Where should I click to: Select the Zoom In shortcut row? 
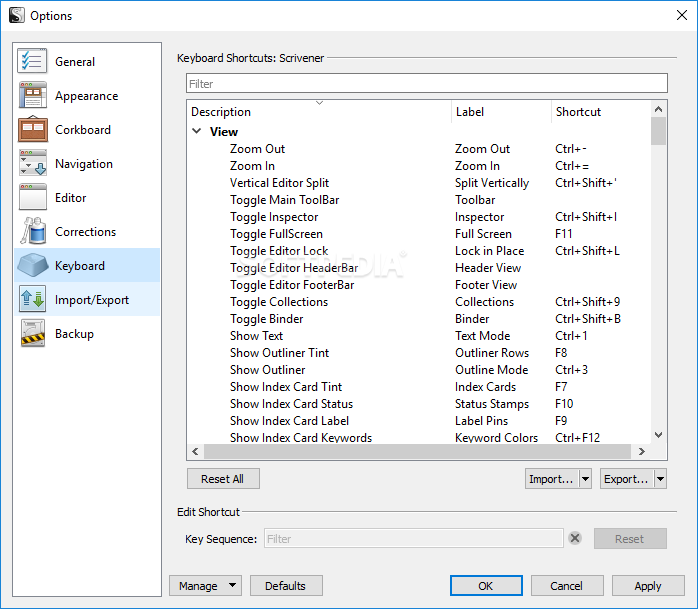click(418, 166)
